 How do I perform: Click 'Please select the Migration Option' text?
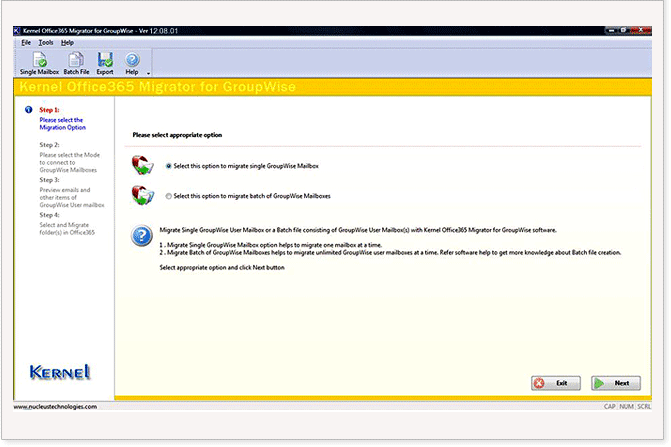tap(62, 124)
